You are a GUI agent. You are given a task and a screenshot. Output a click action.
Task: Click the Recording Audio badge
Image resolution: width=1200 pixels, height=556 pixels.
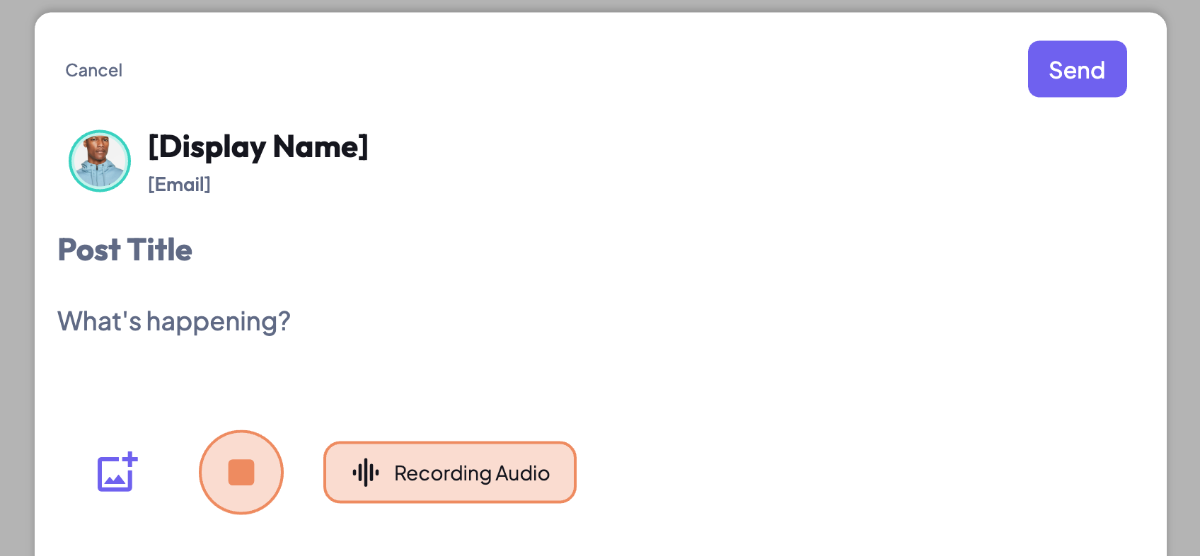pyautogui.click(x=450, y=473)
